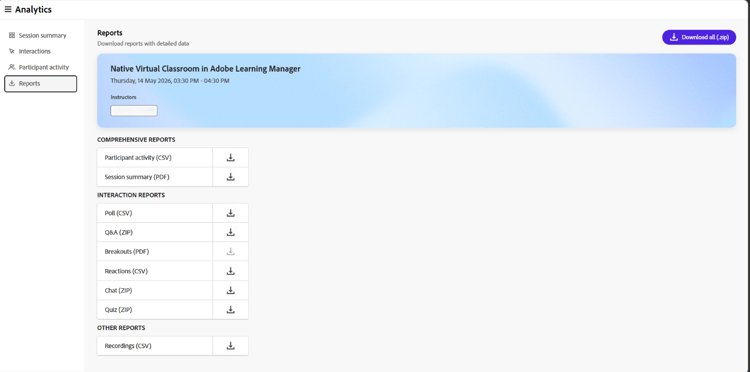Click the Download reports with detailed data subtitle

pyautogui.click(x=143, y=44)
